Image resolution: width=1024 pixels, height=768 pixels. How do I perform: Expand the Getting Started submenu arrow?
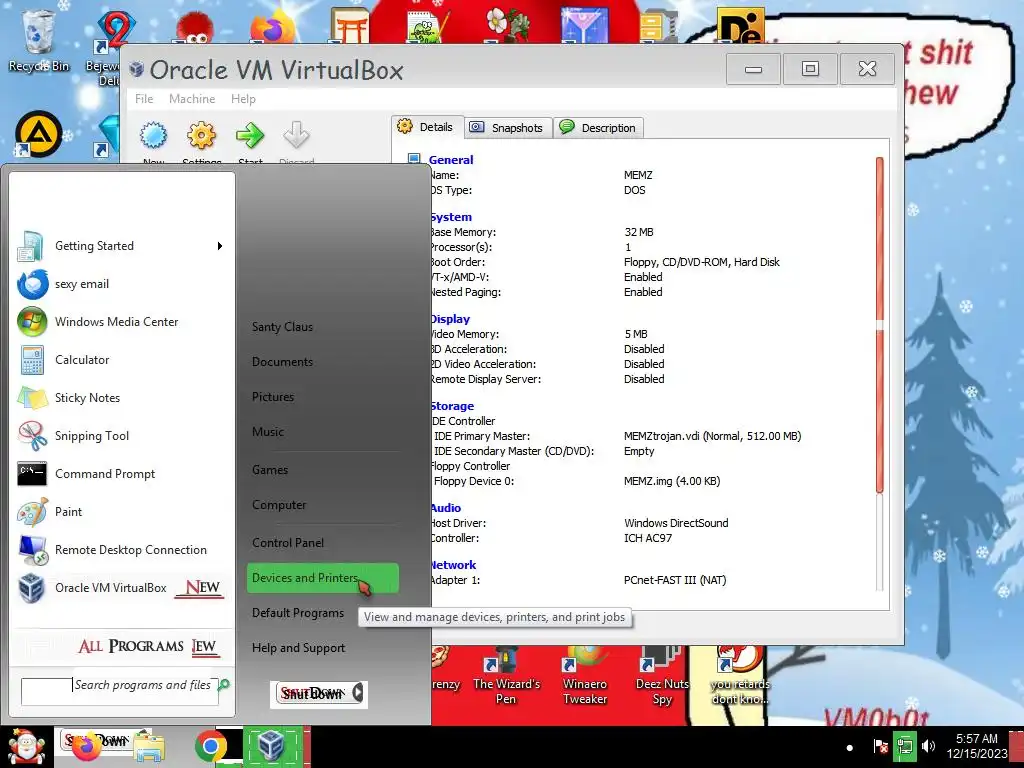(220, 246)
